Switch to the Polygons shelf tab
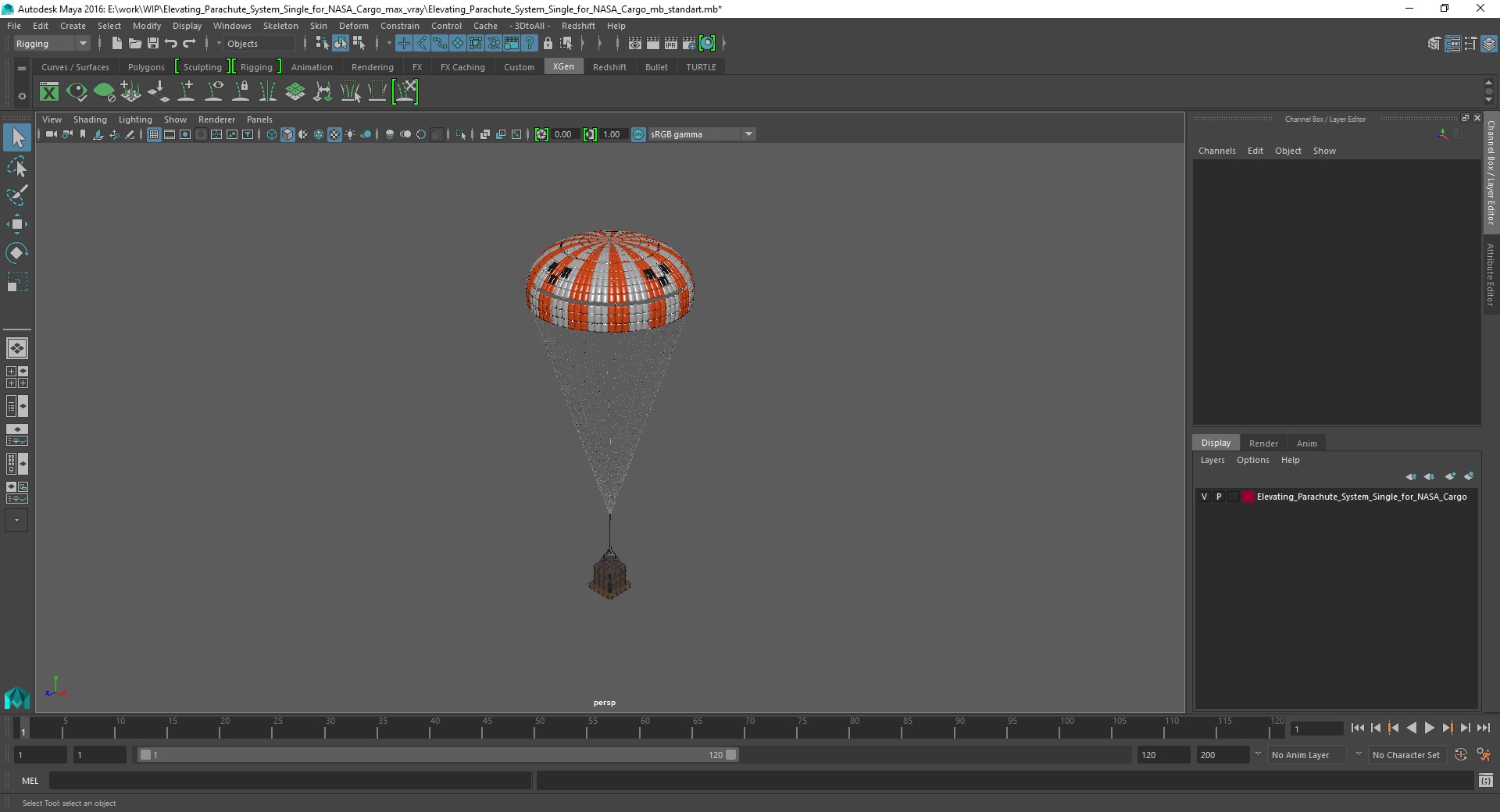 tap(146, 67)
